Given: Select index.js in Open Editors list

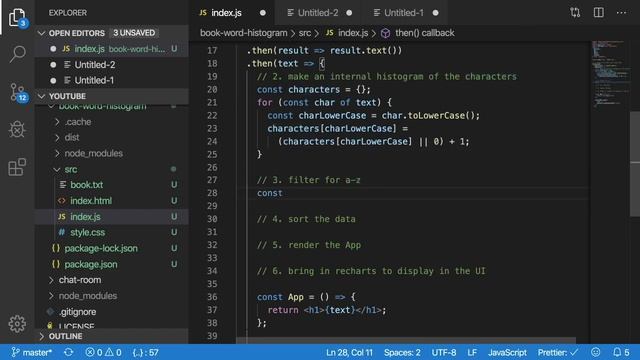Looking at the screenshot, I should pos(111,49).
